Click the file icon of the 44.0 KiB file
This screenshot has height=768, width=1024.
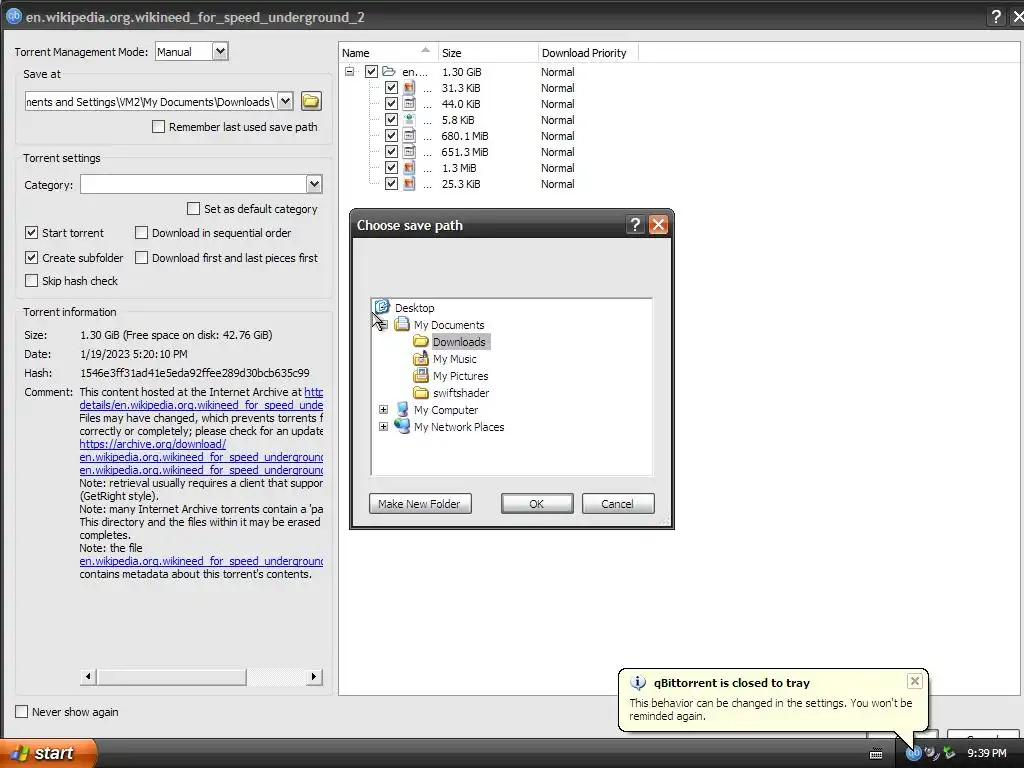(x=409, y=104)
